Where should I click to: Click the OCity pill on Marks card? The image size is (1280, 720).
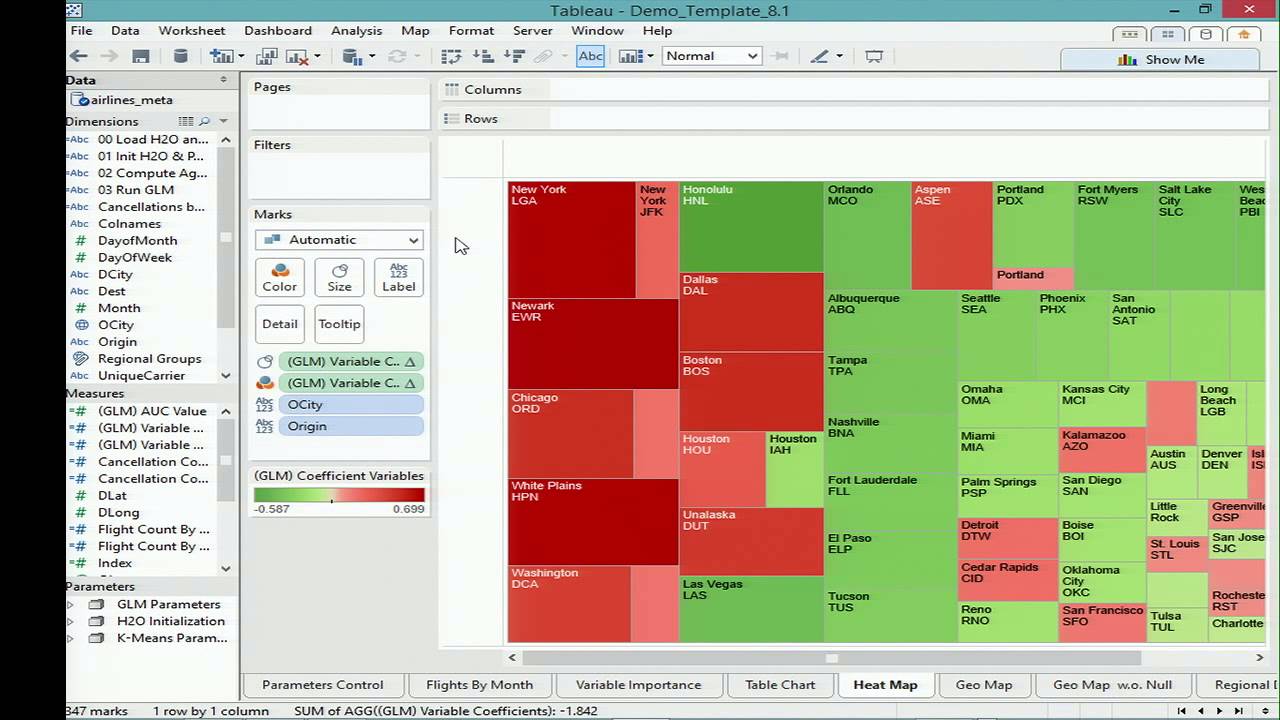pos(351,405)
